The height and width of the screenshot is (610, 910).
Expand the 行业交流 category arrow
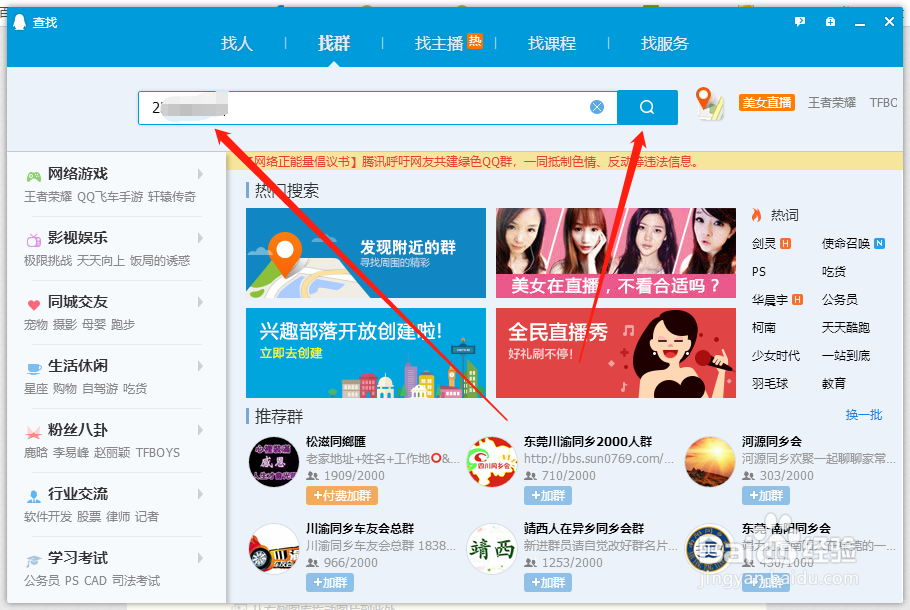coord(200,494)
